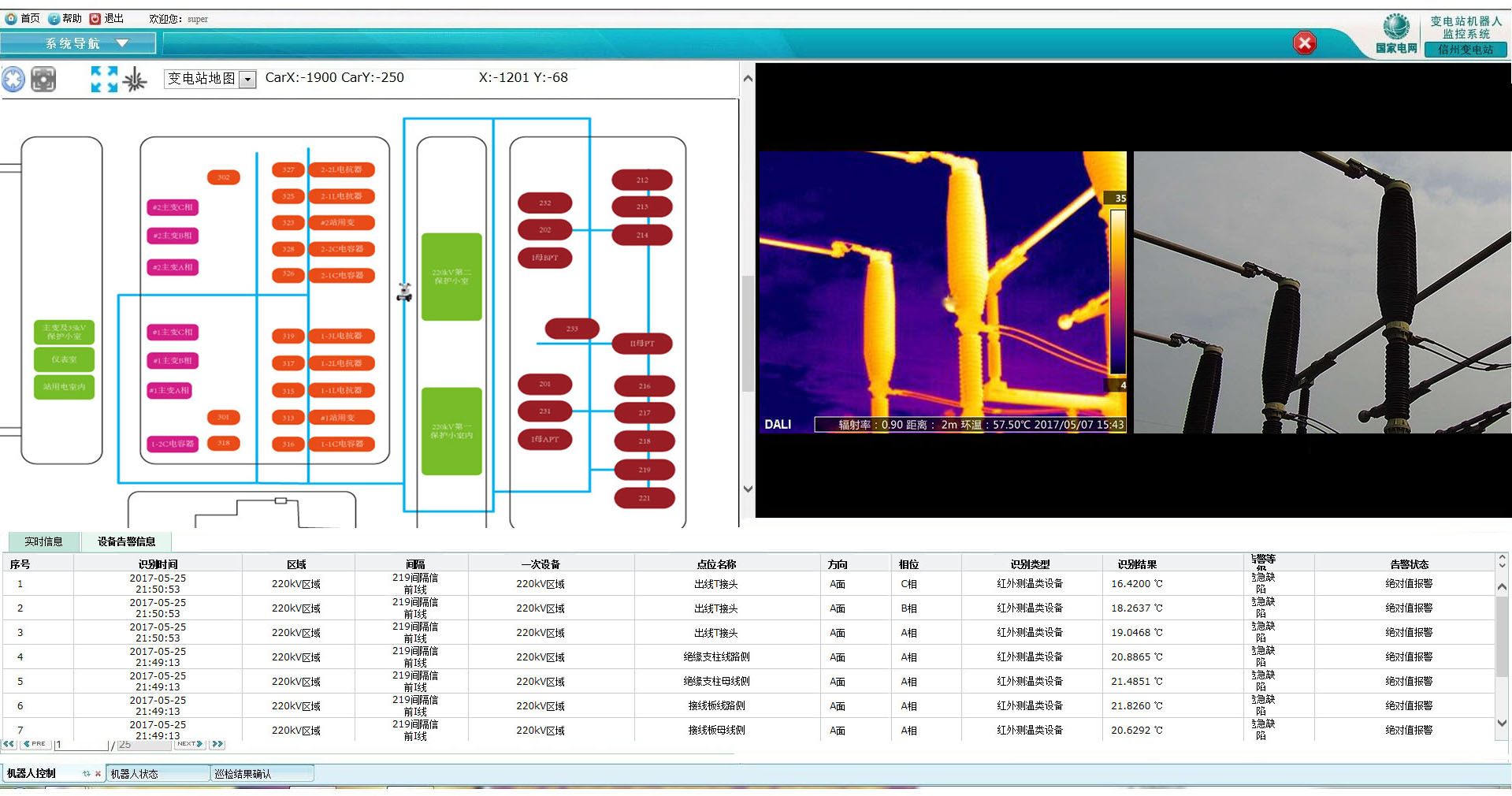Click the 首页 home icon in top bar

12,18
